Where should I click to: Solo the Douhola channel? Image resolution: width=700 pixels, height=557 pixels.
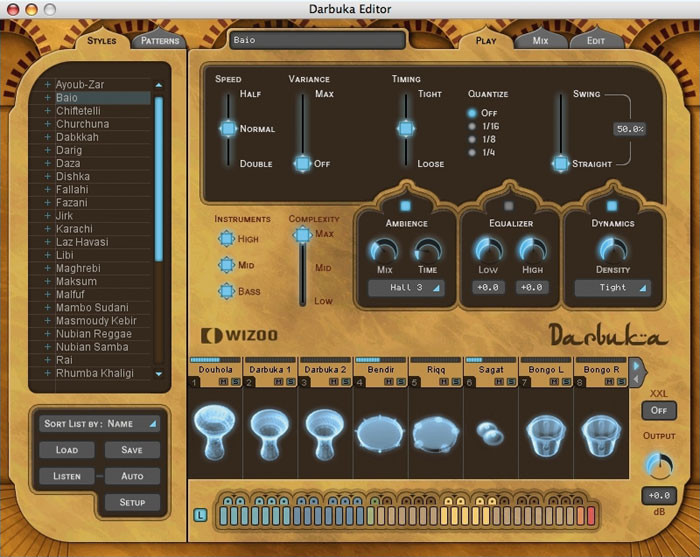(x=235, y=382)
